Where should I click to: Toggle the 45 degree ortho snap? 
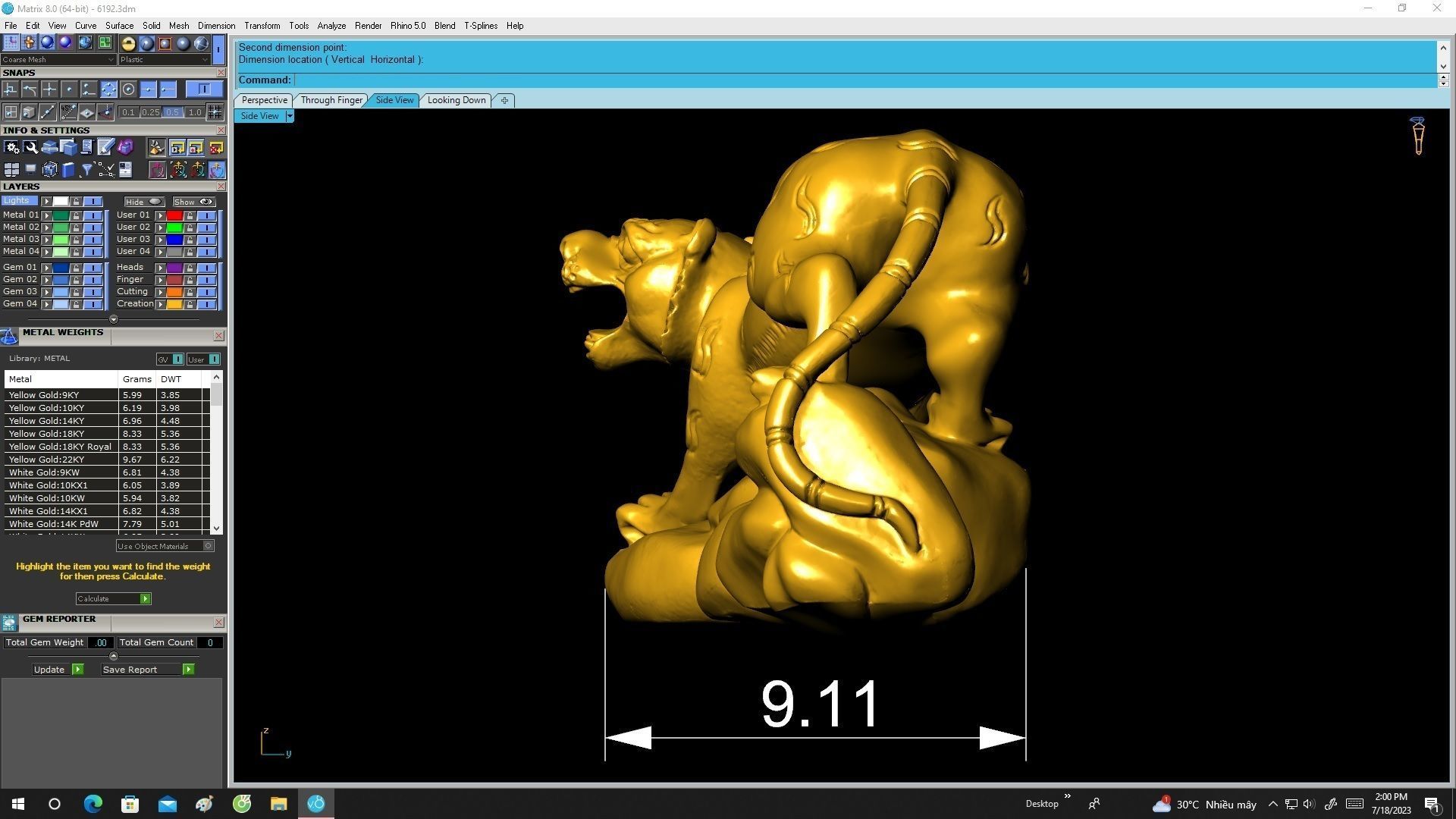[x=68, y=112]
